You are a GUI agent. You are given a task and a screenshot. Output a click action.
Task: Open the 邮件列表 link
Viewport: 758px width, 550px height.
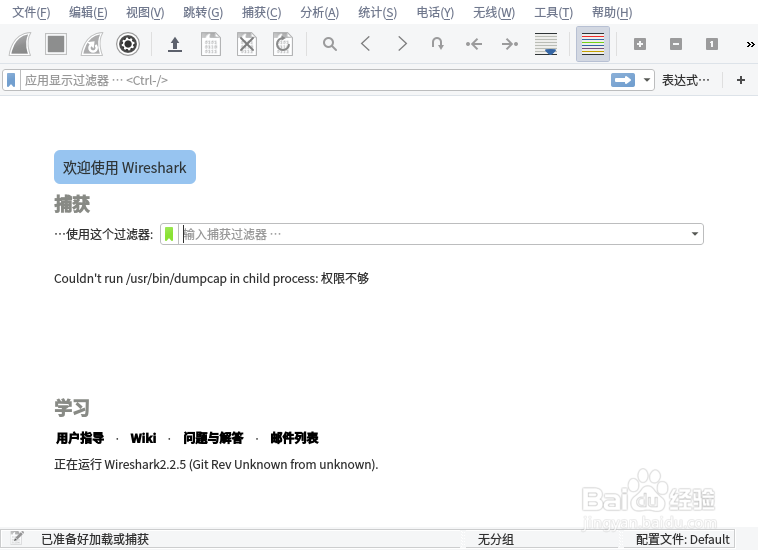click(x=294, y=438)
